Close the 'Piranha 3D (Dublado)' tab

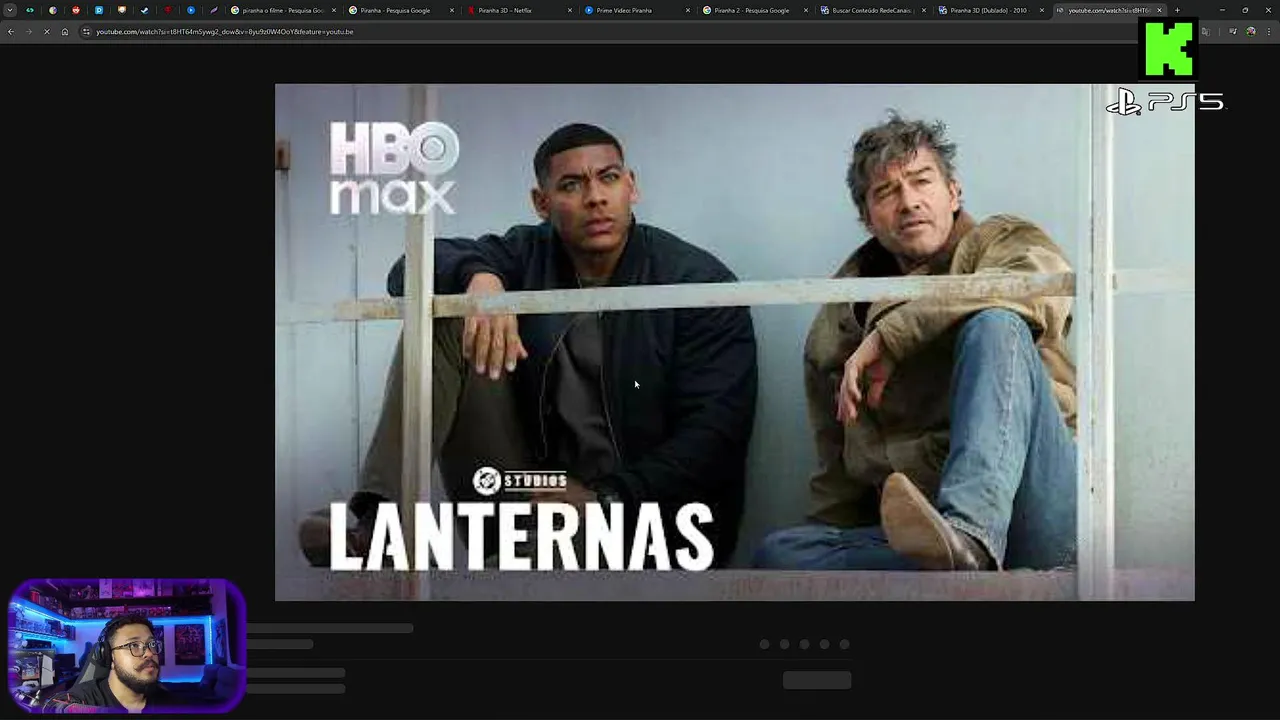point(1042,10)
